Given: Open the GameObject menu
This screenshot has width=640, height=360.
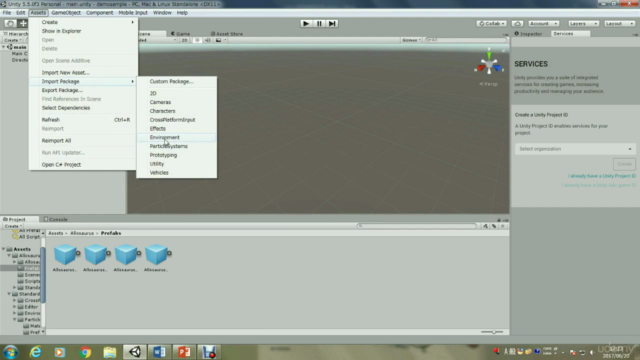Looking at the screenshot, I should (66, 13).
